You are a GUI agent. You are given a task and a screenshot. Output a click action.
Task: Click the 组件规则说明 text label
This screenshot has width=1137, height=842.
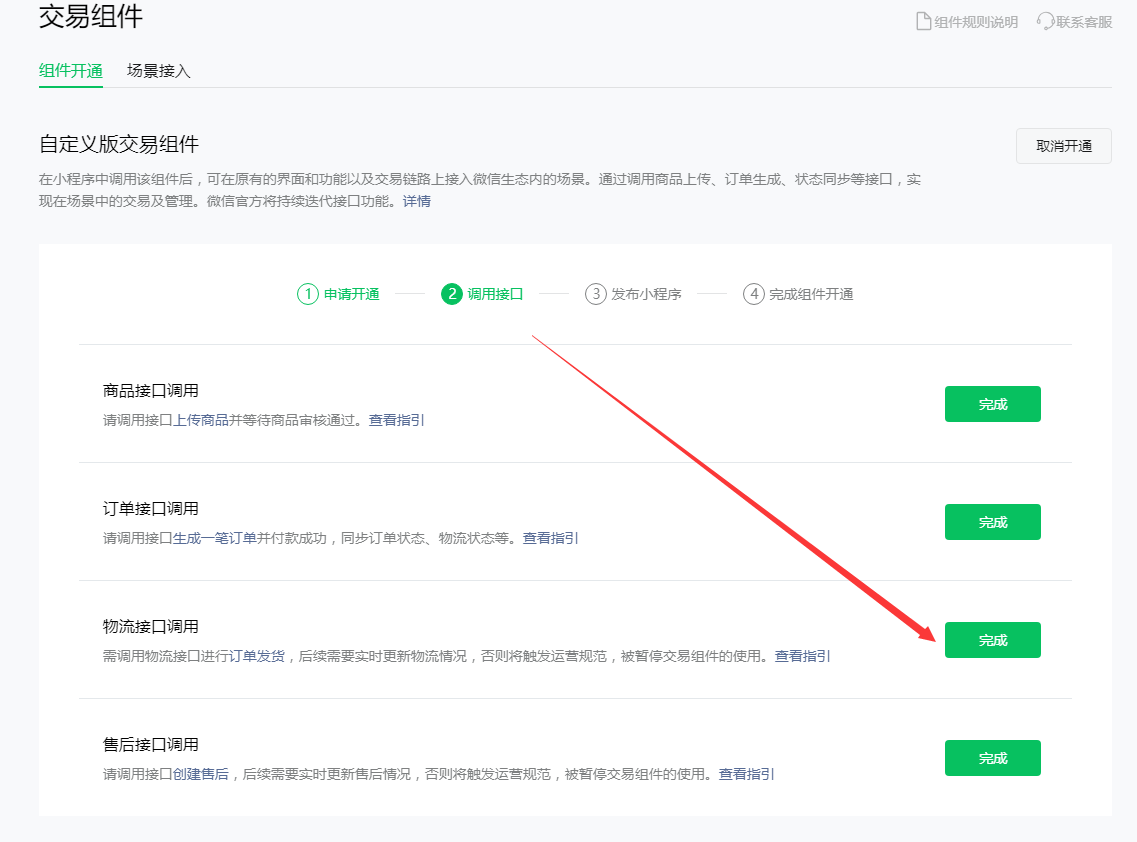click(x=976, y=22)
